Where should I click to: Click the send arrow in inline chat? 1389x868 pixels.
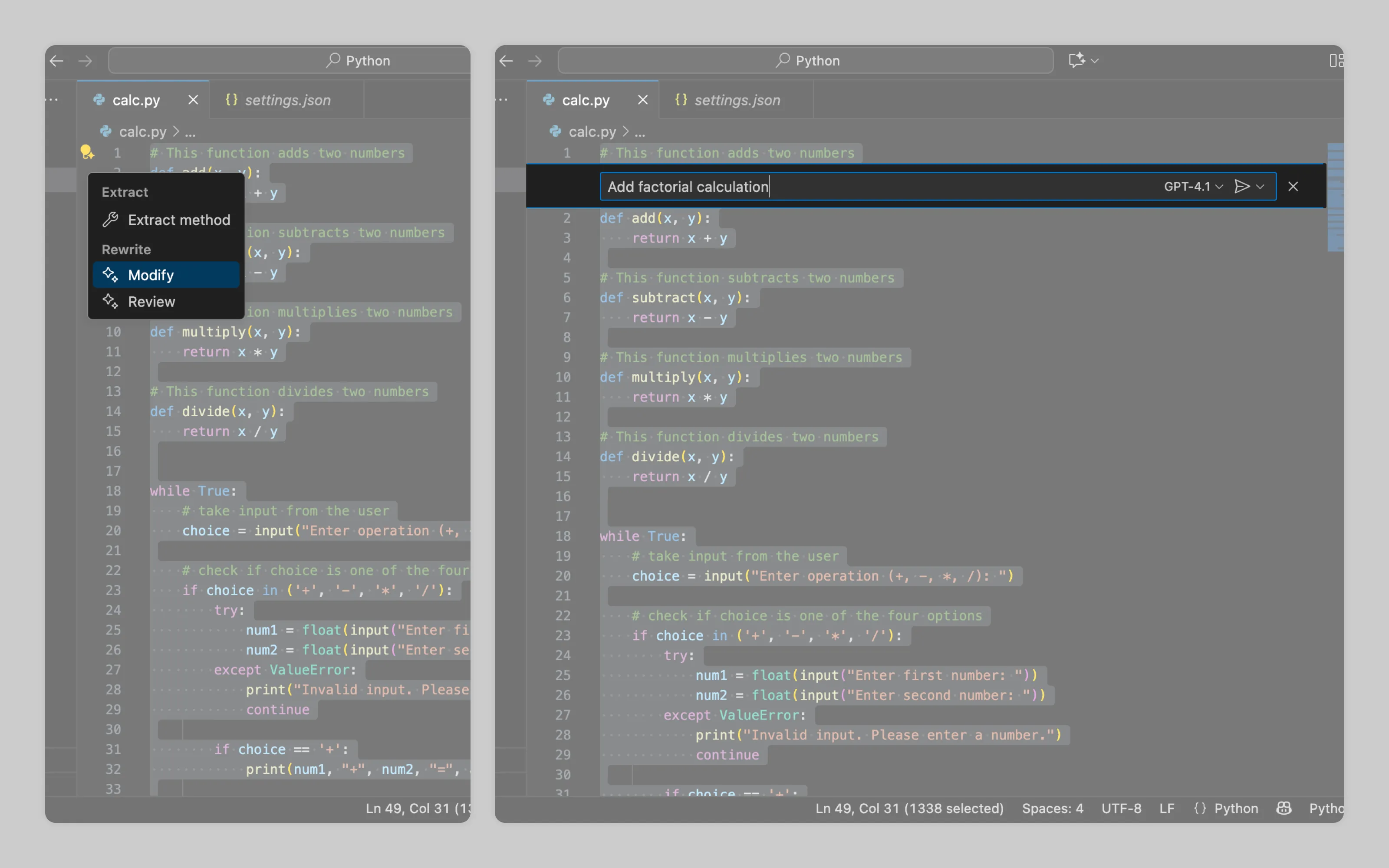click(1241, 187)
